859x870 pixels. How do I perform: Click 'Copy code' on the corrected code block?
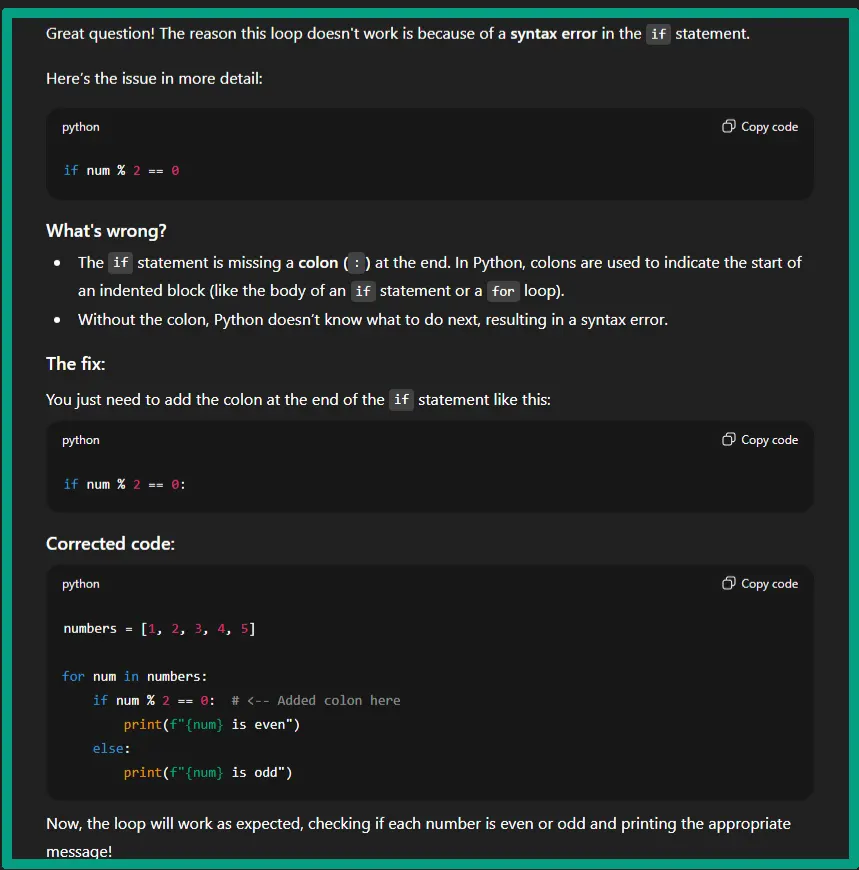768,583
